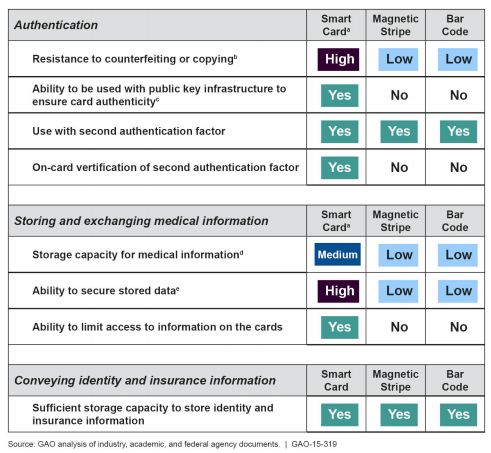Image resolution: width=491 pixels, height=453 pixels.
Task: Click Bar Code Yes for second authentication factor
Action: (458, 131)
